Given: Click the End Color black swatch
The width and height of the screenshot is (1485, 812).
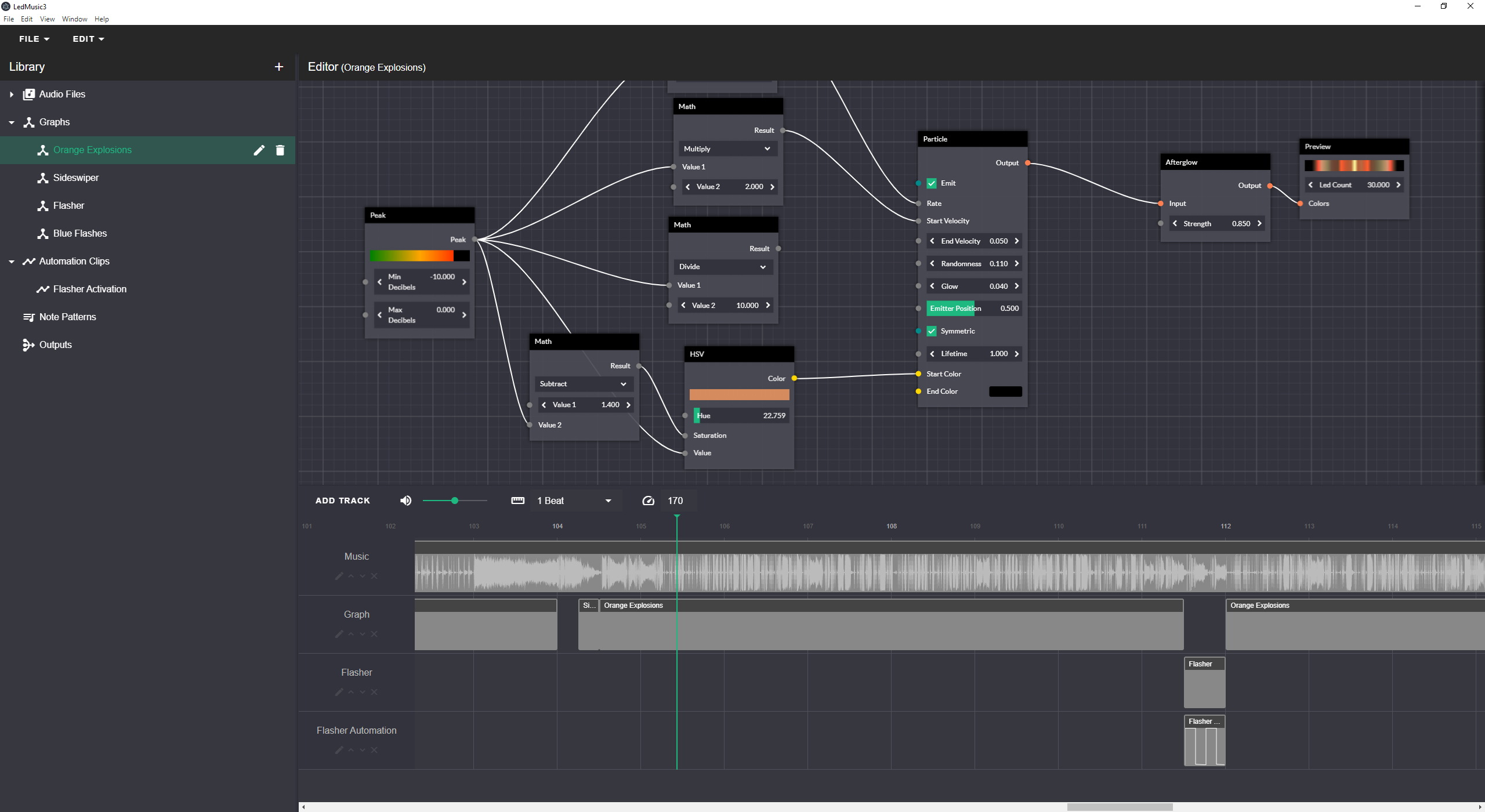Looking at the screenshot, I should tap(1005, 391).
